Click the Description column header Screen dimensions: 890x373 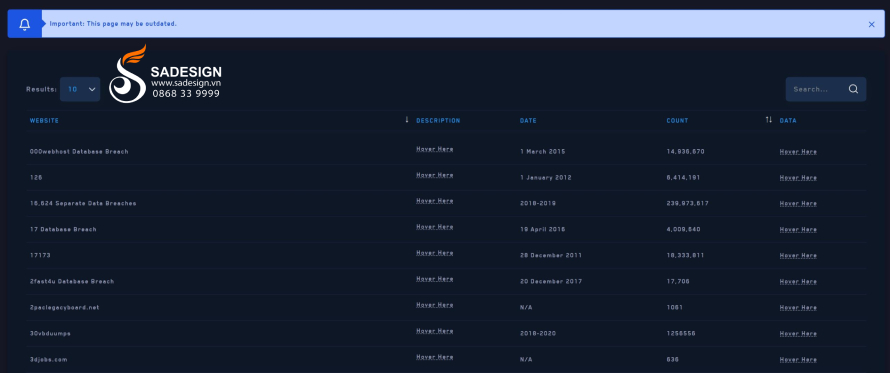tap(438, 121)
